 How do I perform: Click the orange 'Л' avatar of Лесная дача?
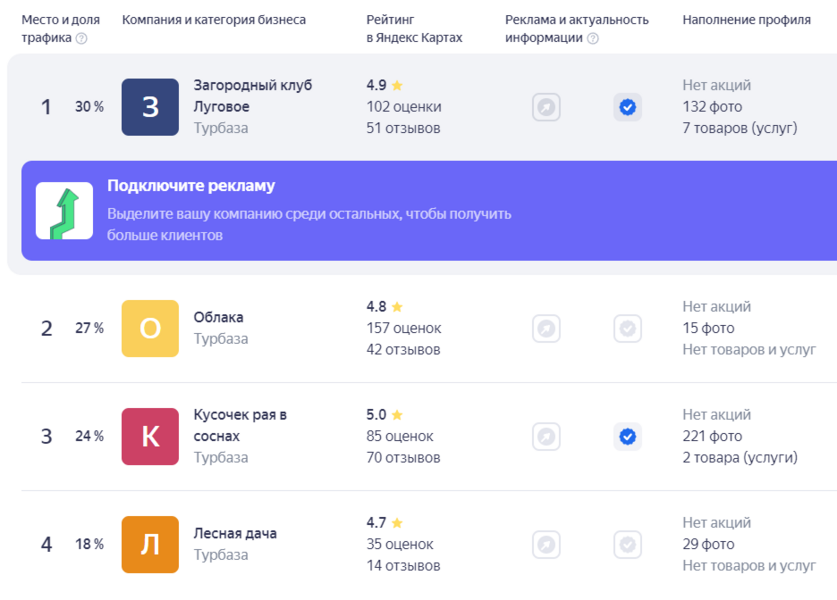(150, 544)
